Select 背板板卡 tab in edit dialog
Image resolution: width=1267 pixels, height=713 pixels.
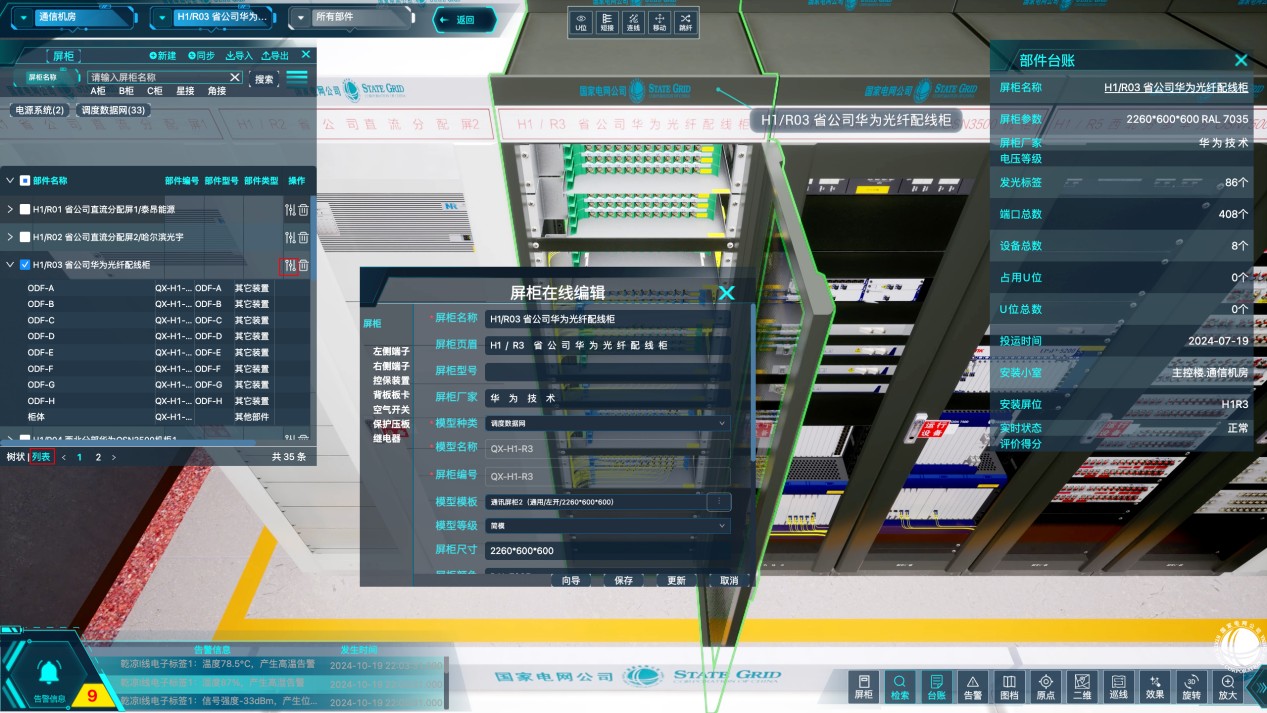[391, 395]
